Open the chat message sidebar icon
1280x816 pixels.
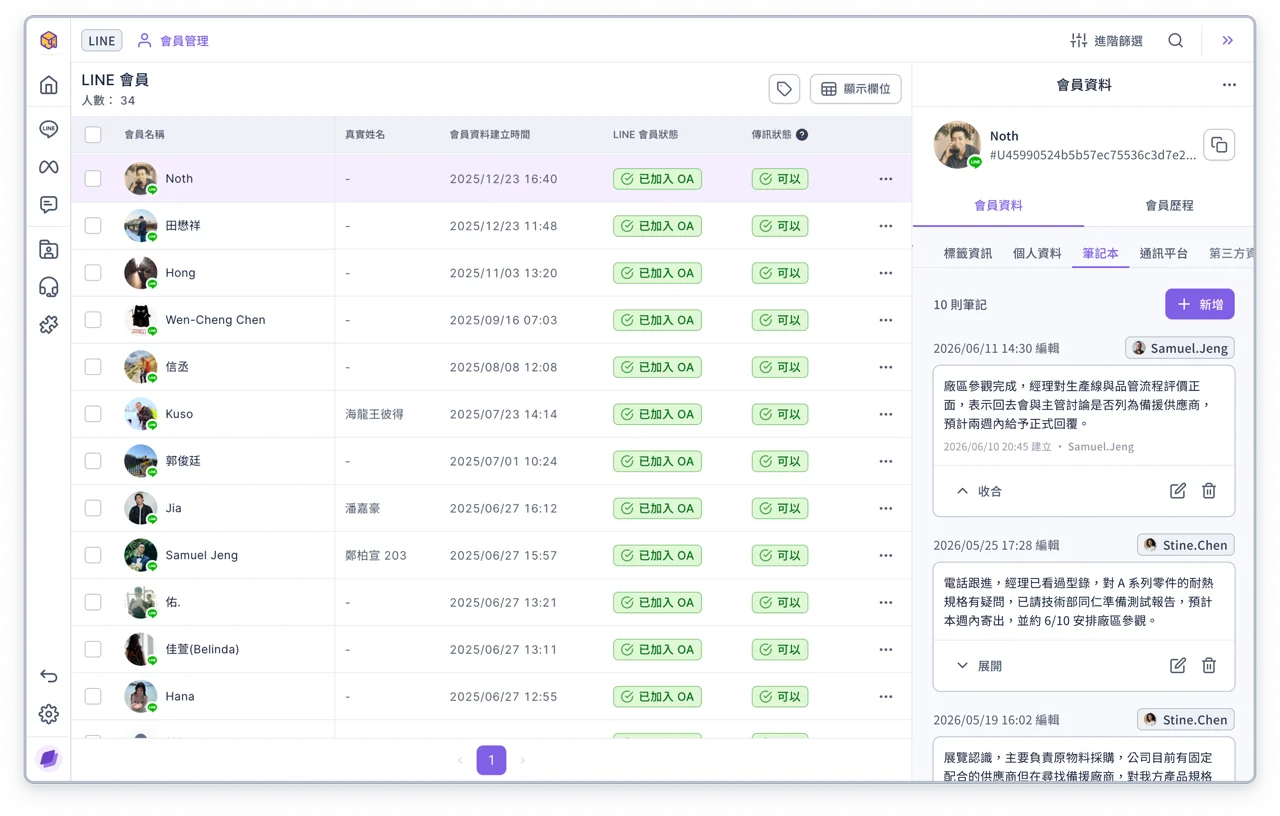tap(49, 205)
